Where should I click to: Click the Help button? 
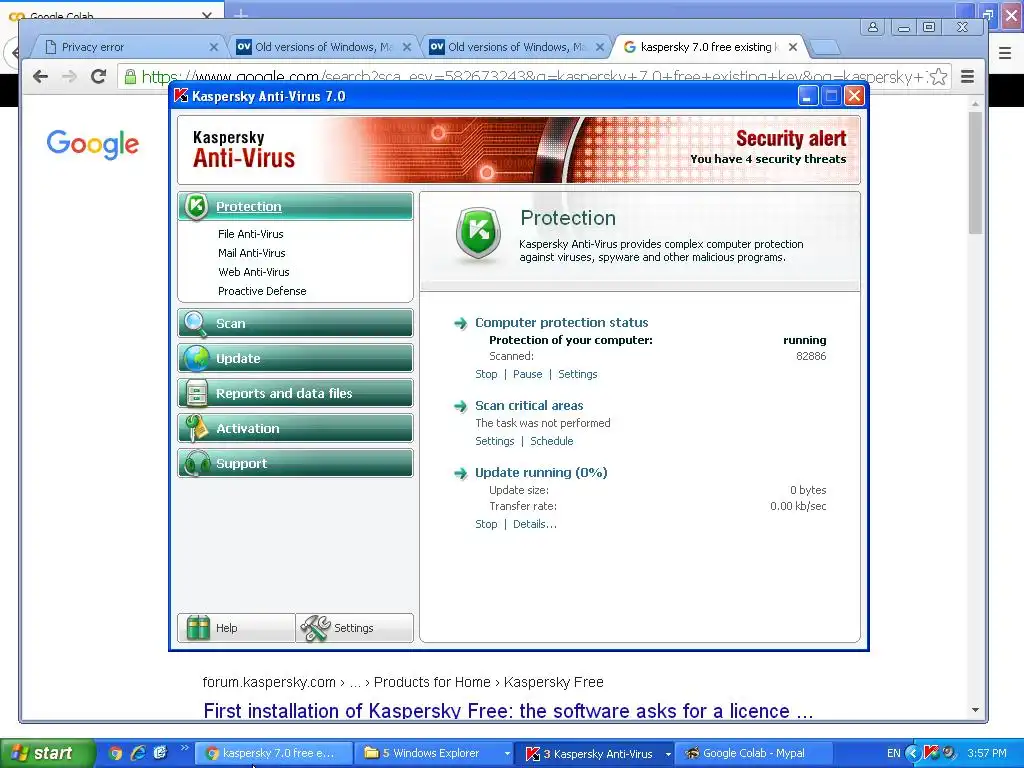pyautogui.click(x=236, y=628)
